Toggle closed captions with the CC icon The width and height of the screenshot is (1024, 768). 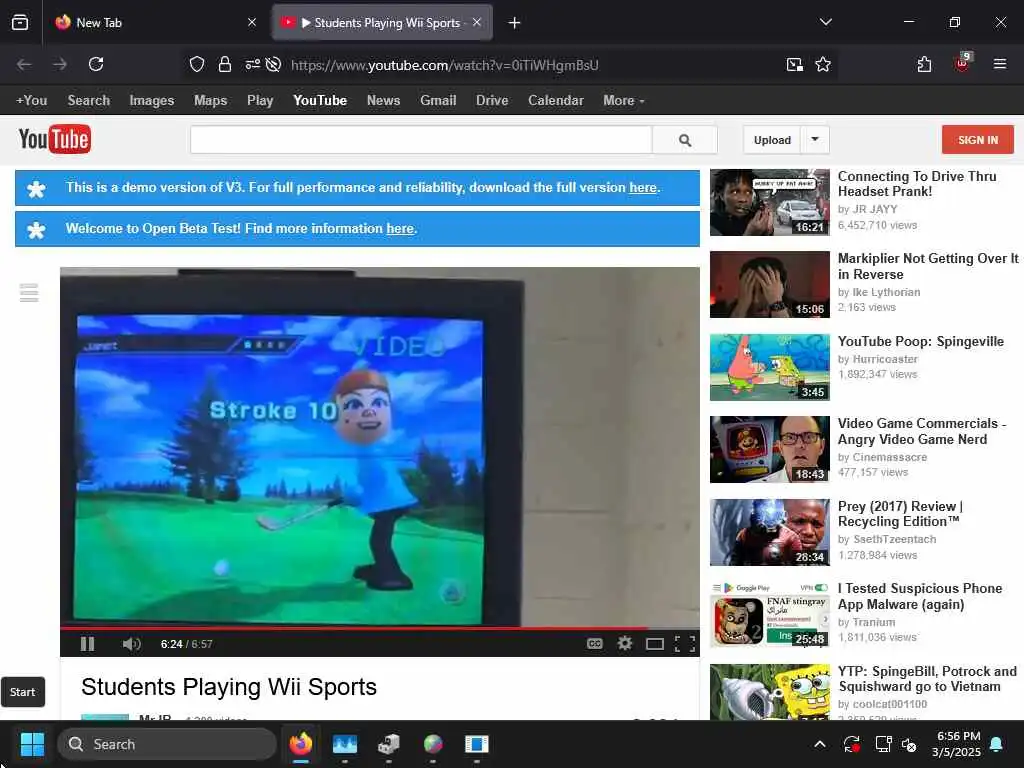pos(594,644)
